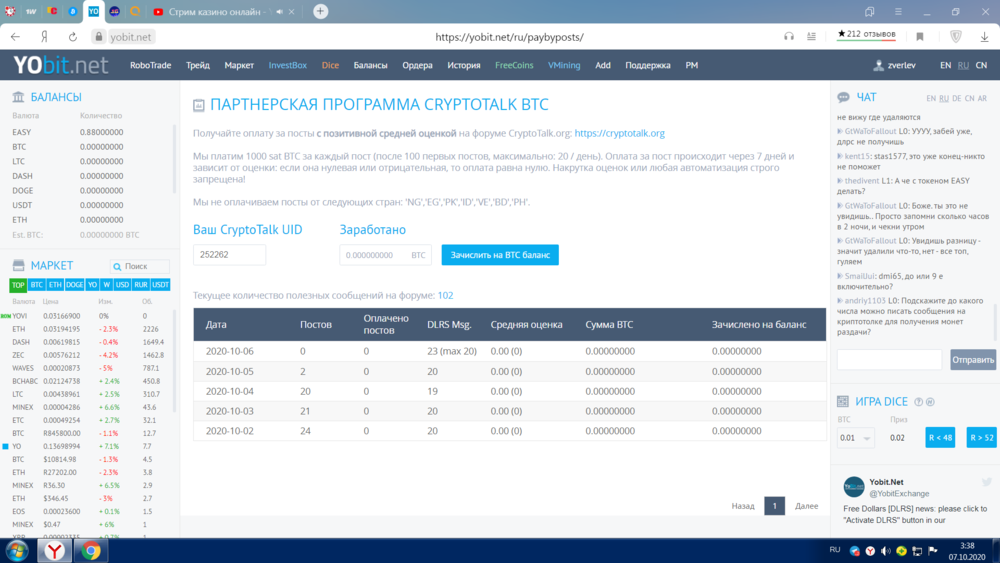Open the new tab plus button
This screenshot has height=563, width=1000.
click(320, 11)
